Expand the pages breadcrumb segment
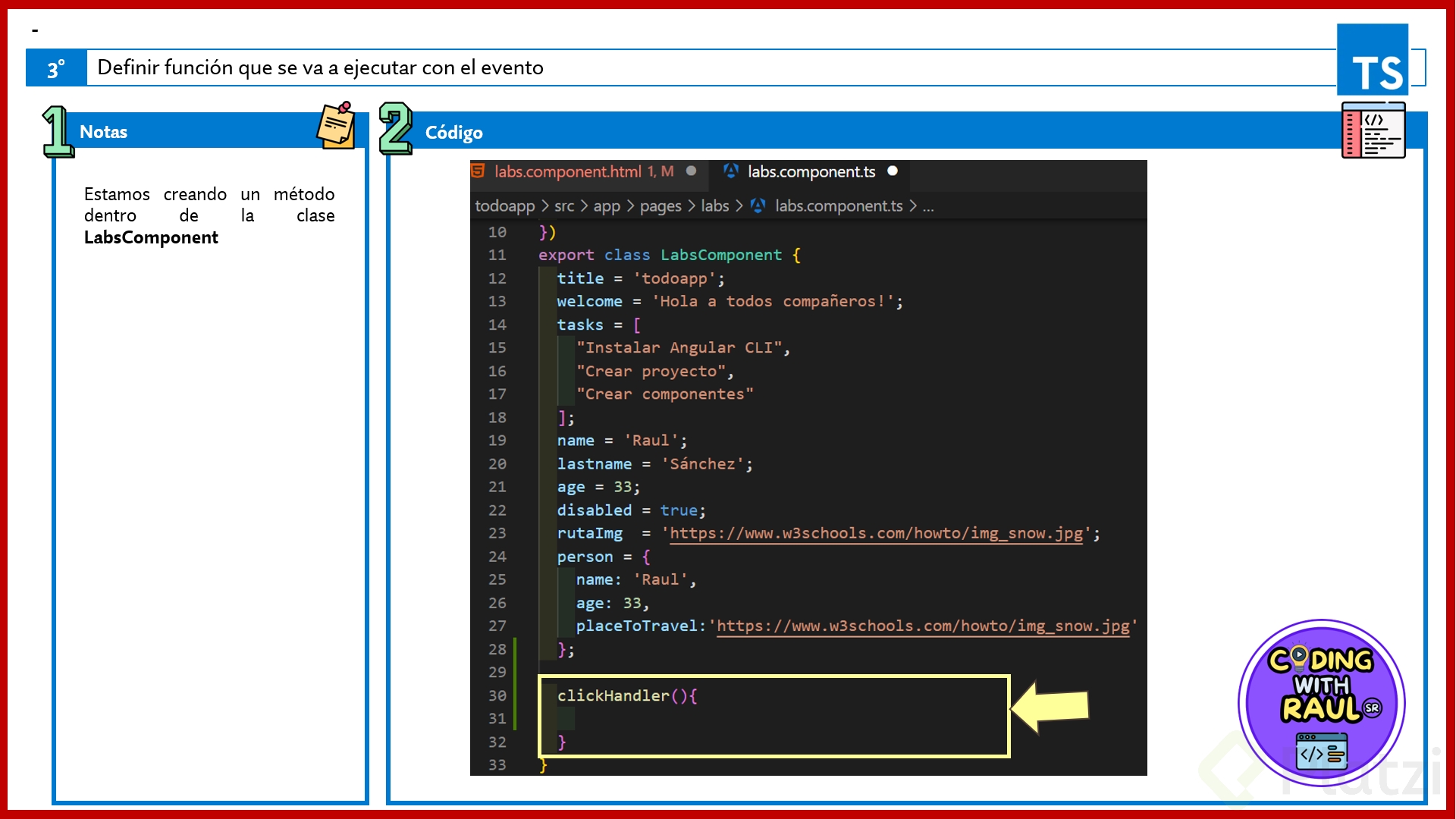1456x819 pixels. point(660,206)
